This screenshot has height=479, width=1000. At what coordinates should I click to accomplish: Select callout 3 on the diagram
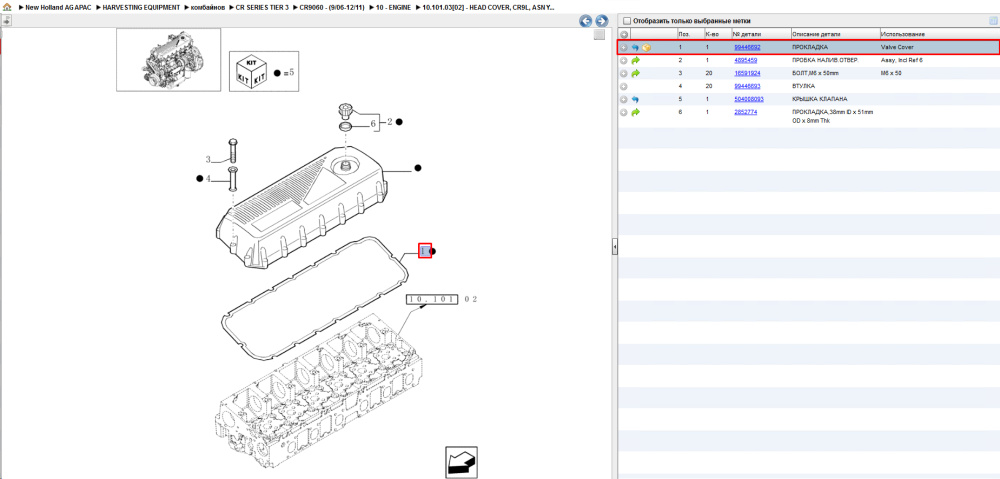click(208, 159)
